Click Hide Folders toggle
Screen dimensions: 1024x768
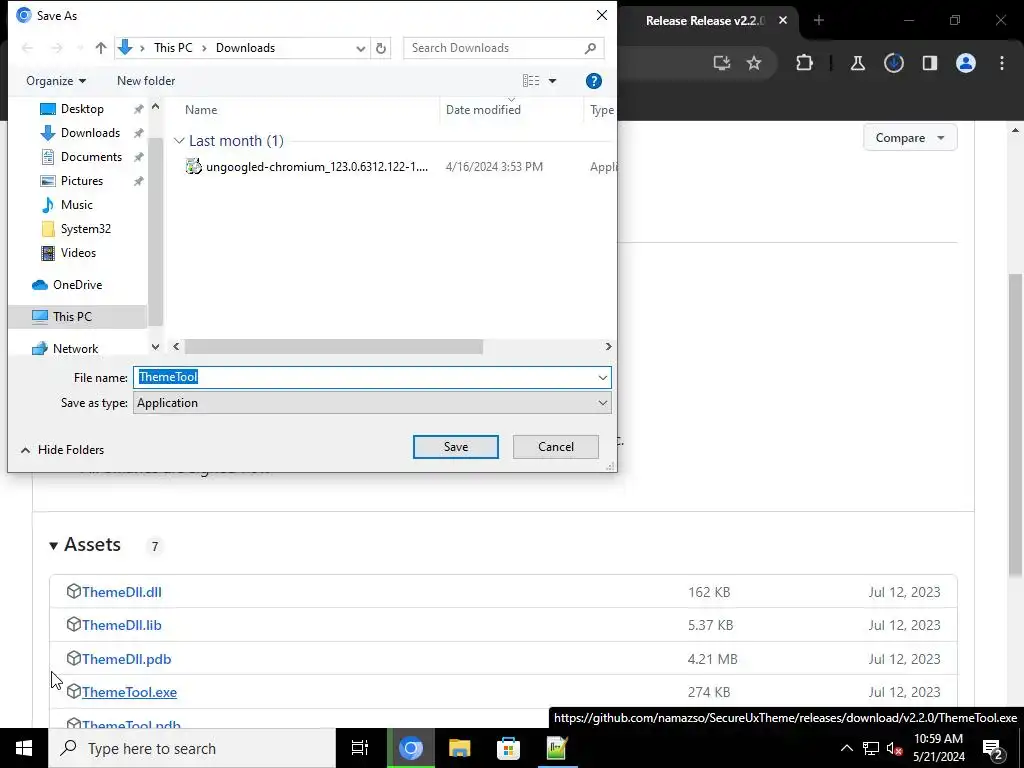pyautogui.click(x=63, y=450)
